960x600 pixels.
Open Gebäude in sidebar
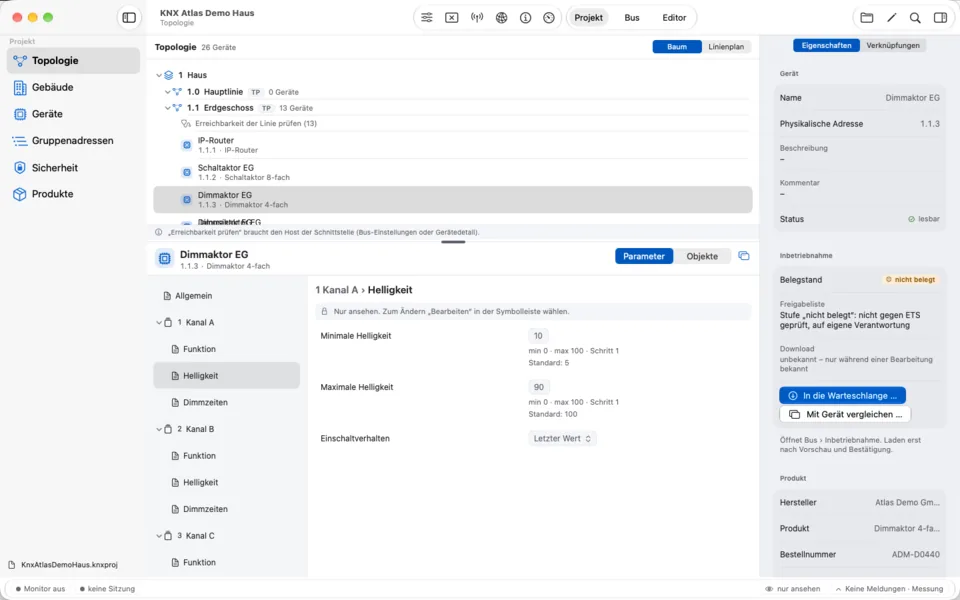click(x=73, y=88)
